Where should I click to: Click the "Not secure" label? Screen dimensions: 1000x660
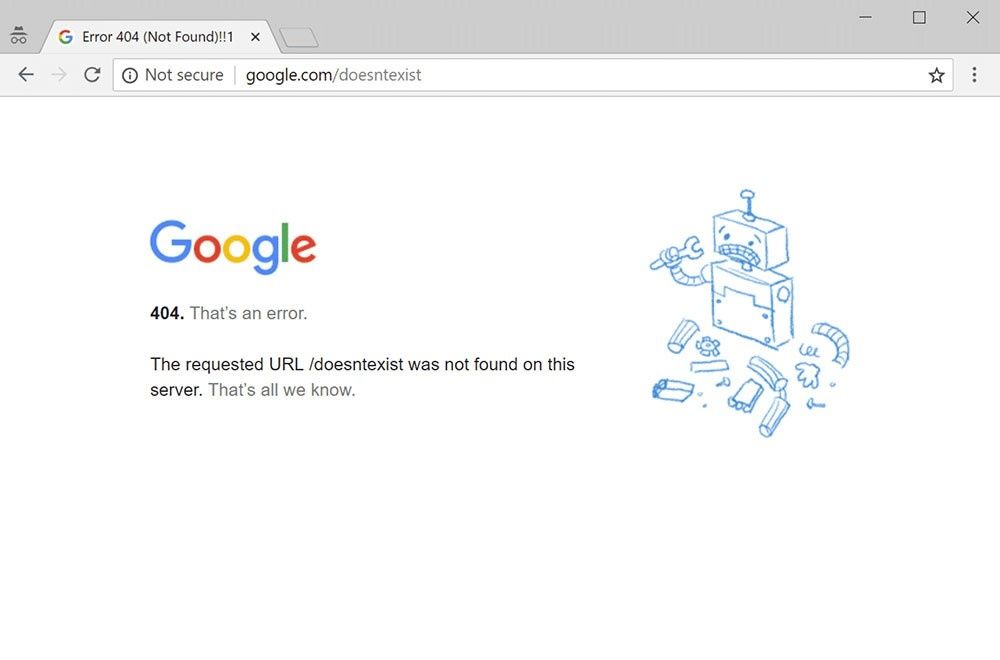click(x=184, y=75)
